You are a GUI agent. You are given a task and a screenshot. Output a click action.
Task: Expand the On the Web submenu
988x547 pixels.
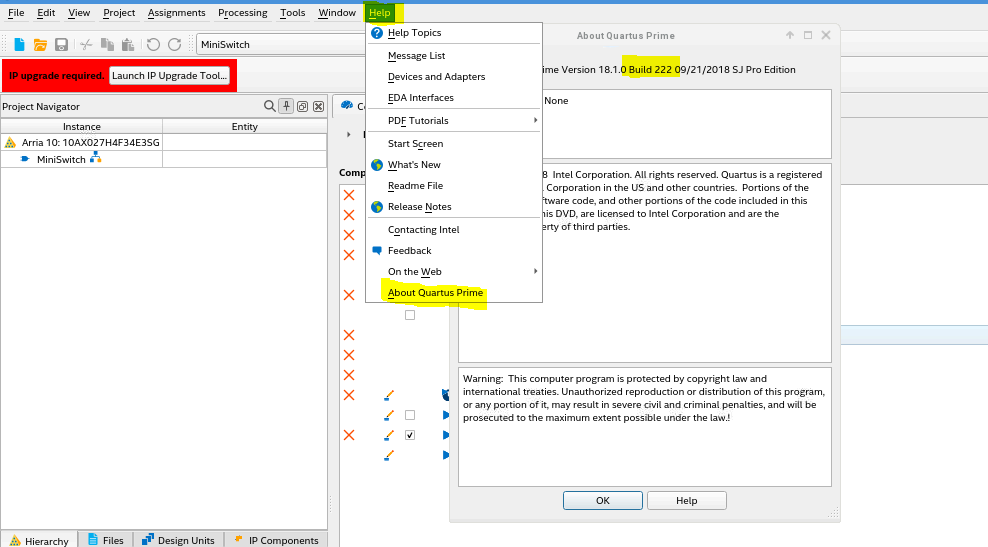pyautogui.click(x=536, y=271)
